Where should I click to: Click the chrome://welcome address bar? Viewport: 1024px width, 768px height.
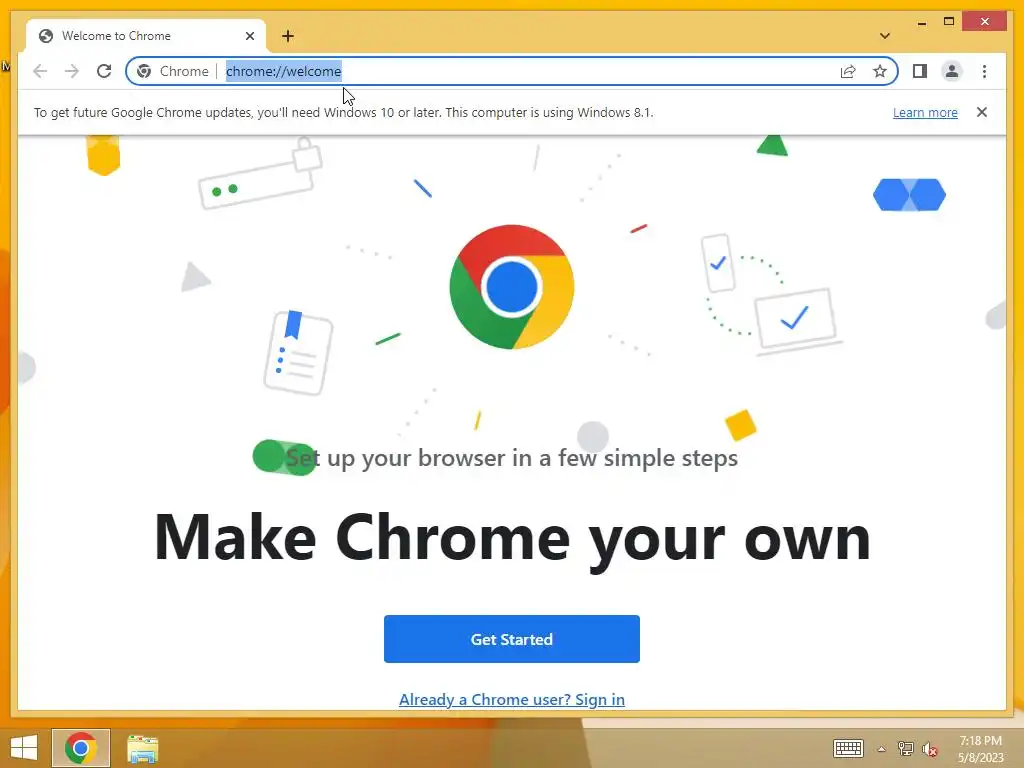pos(511,71)
